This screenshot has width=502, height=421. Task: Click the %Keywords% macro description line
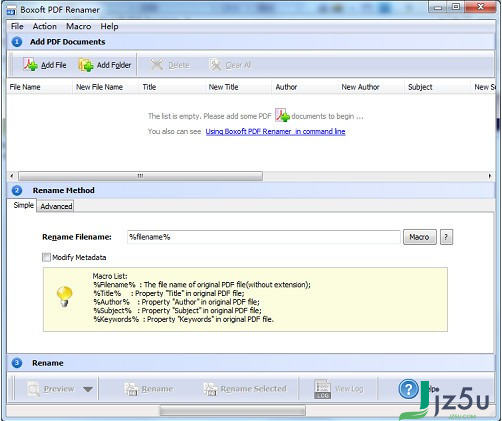click(183, 319)
